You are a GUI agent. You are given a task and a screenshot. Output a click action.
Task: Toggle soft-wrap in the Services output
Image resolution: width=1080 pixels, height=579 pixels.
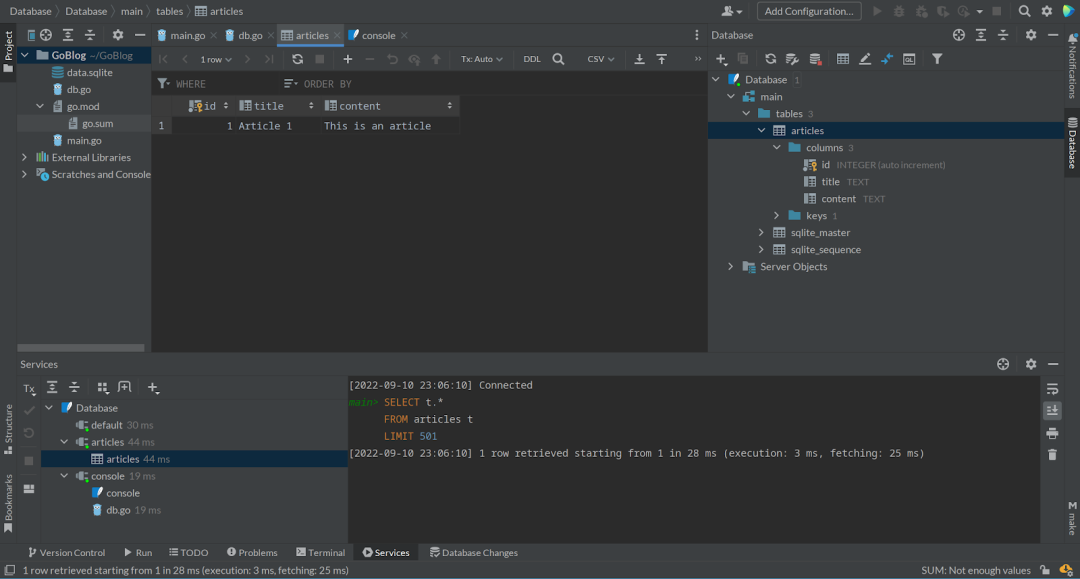[1052, 389]
